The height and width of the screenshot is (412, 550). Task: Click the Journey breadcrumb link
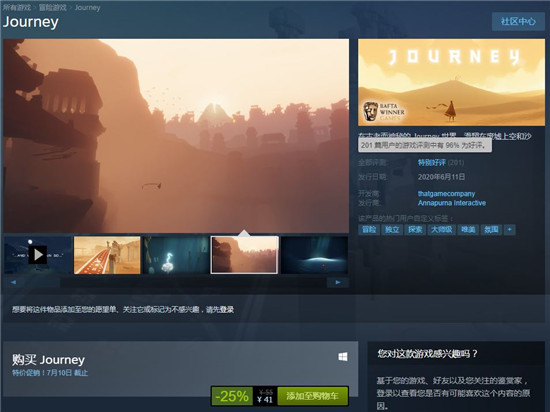[87, 7]
